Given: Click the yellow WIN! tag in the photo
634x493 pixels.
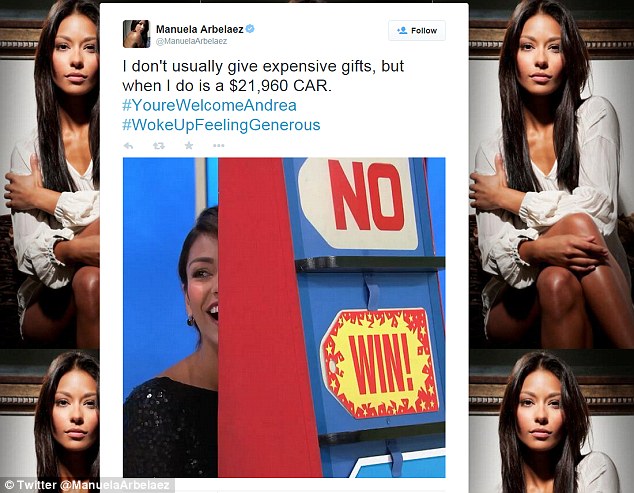Looking at the screenshot, I should click(380, 363).
